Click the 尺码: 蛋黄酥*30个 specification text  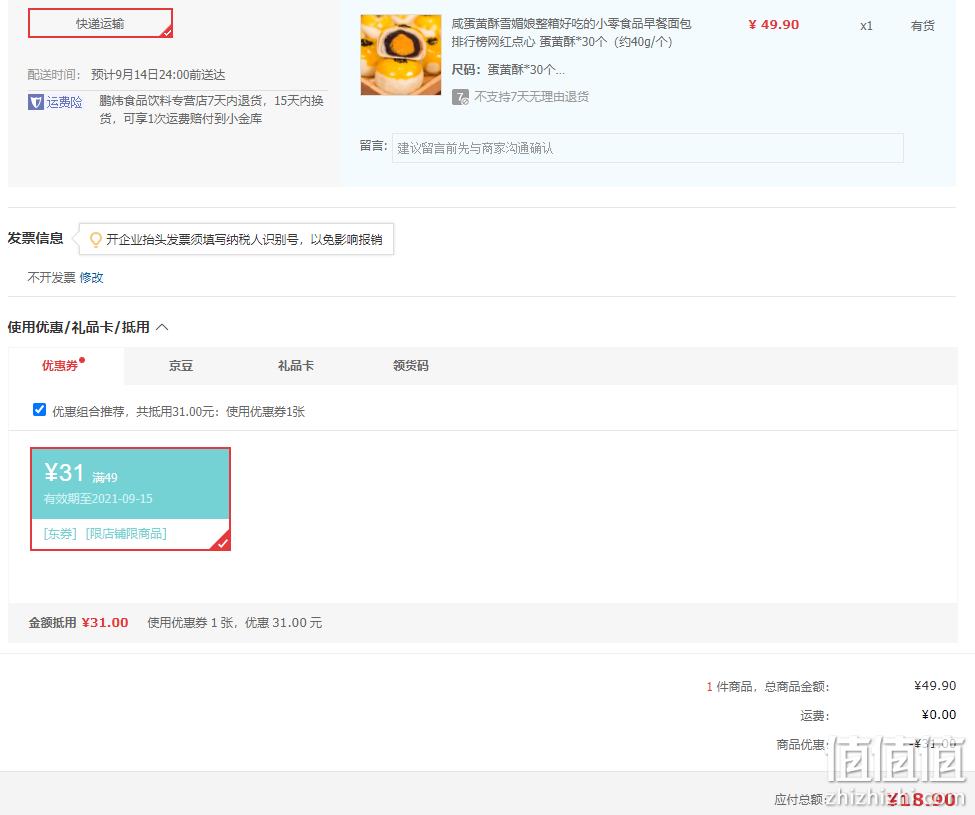pyautogui.click(x=508, y=70)
